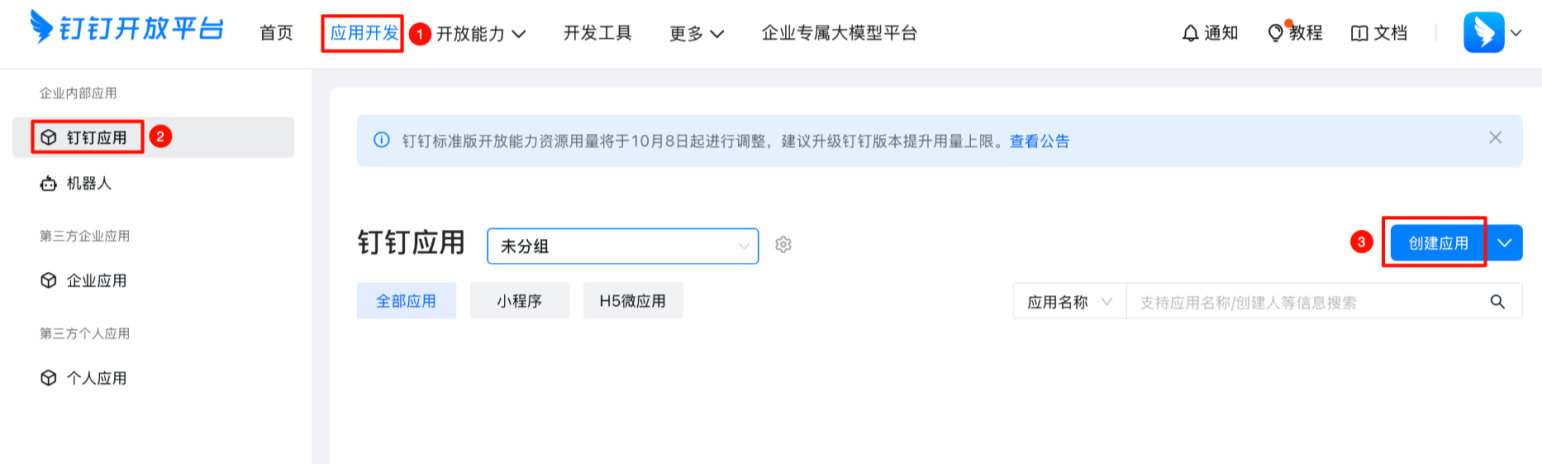Screen dimensions: 1542x464
Task: Open the 未分组 group selector
Action: 622,245
